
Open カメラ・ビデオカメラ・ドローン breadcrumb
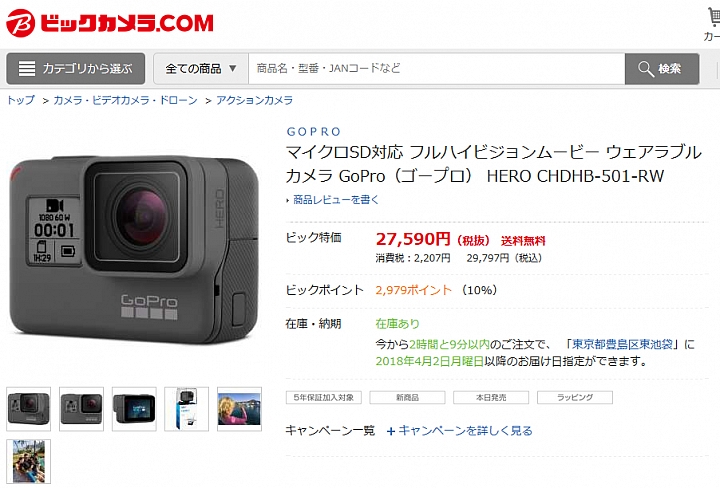[125, 100]
